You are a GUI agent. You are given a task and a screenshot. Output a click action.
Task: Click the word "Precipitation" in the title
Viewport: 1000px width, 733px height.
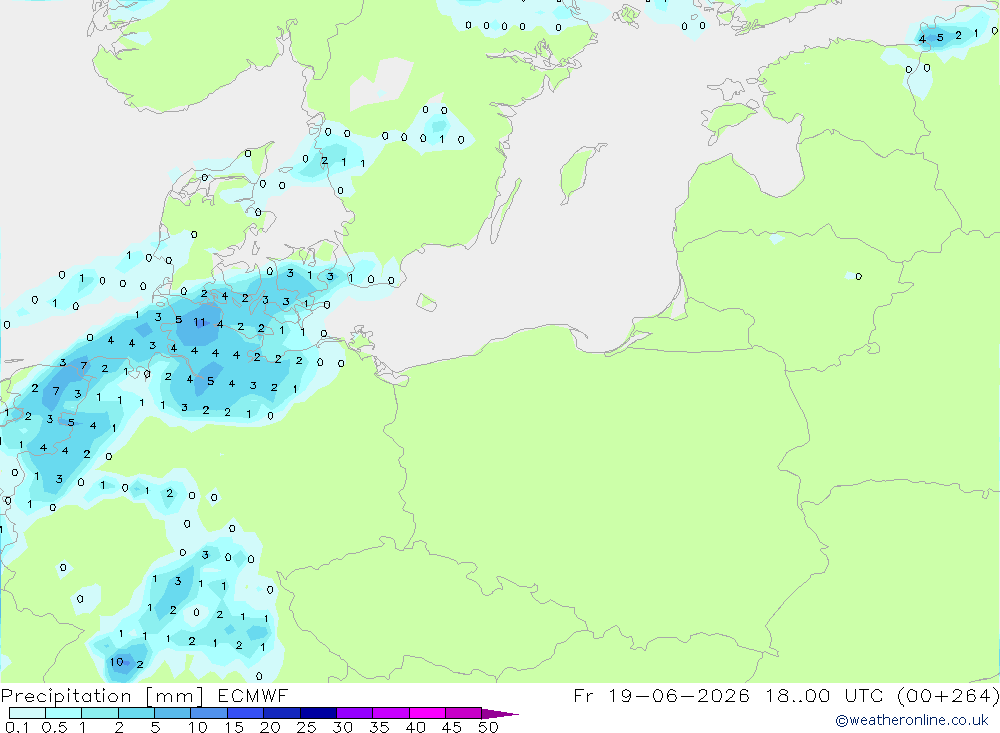click(x=66, y=696)
